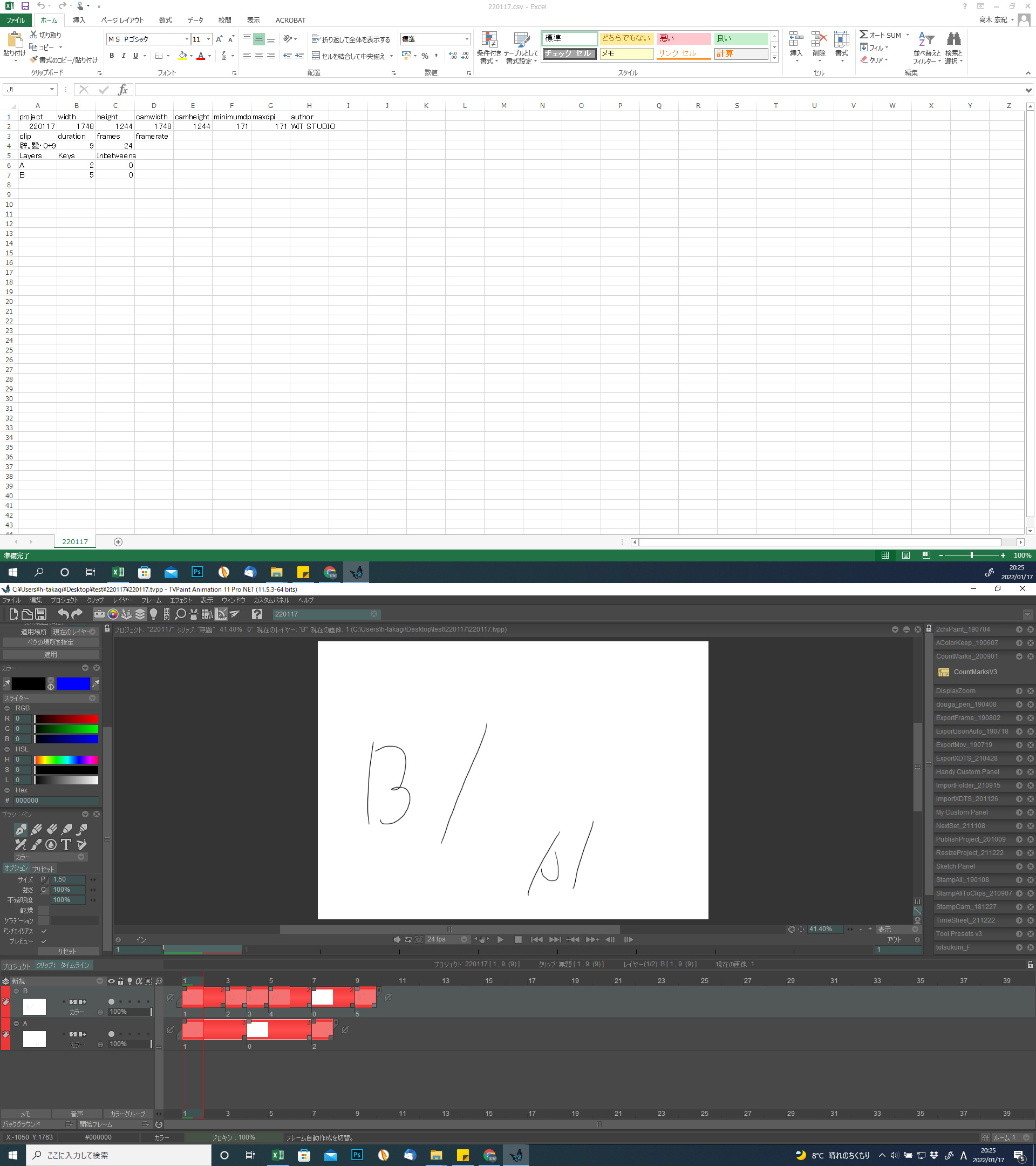Toggle the lock icon in timeline layer header
The height and width of the screenshot is (1166, 1036).
pos(120,981)
